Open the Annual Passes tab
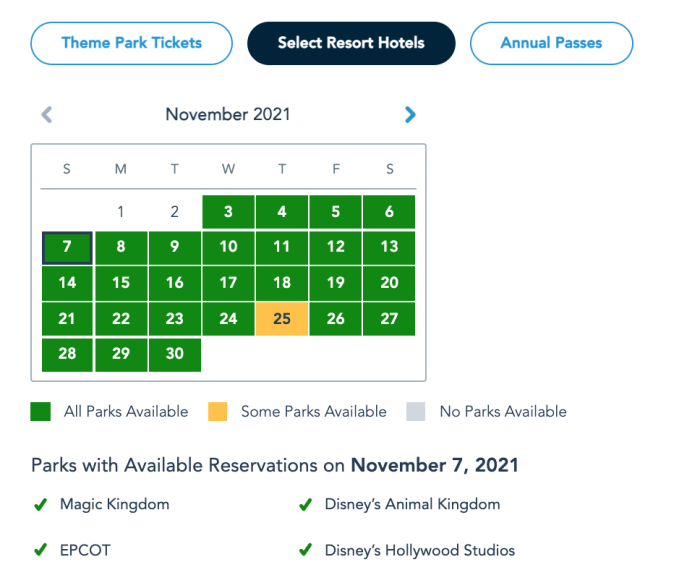 tap(552, 43)
